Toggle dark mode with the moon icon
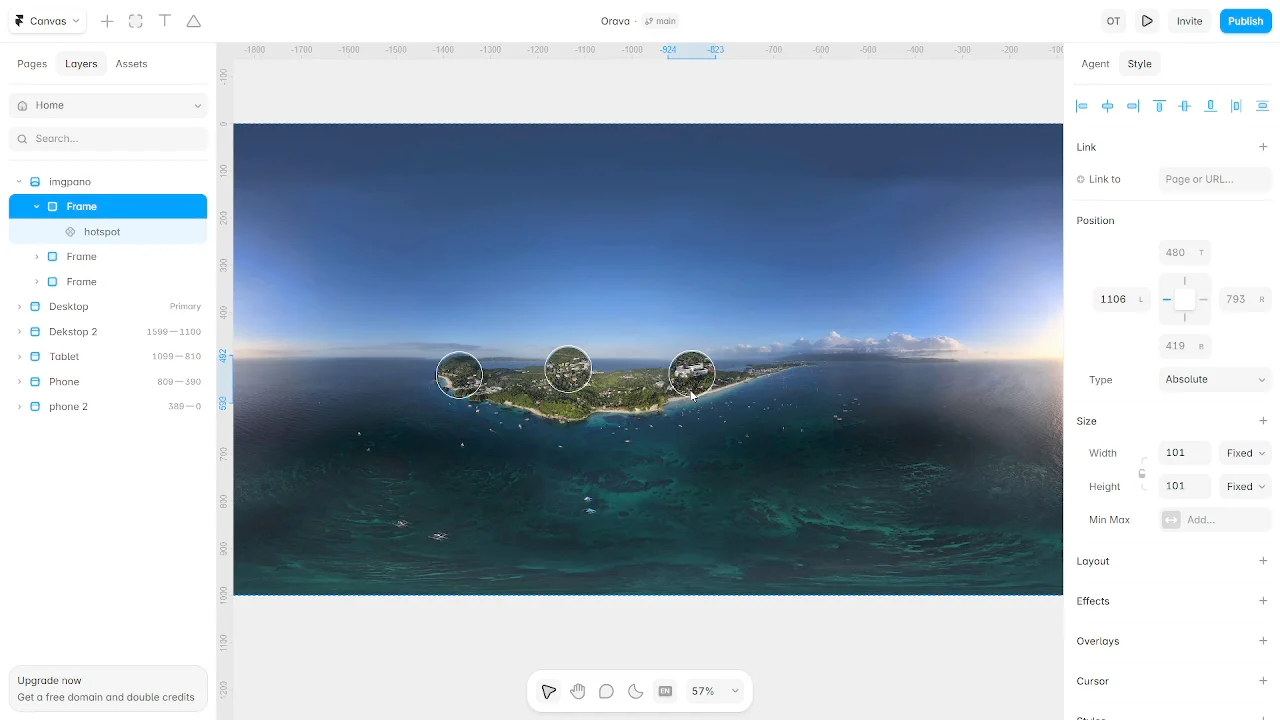This screenshot has height=720, width=1280. pos(635,691)
